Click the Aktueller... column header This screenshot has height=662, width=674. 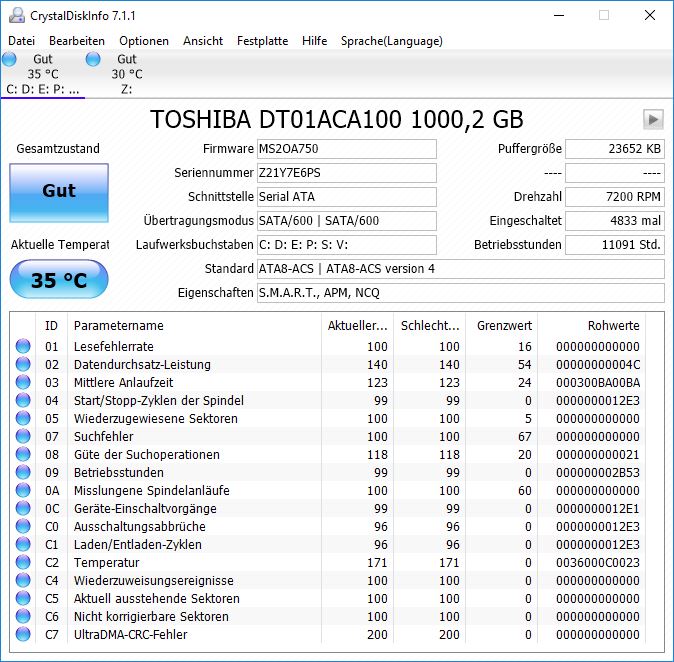click(357, 325)
